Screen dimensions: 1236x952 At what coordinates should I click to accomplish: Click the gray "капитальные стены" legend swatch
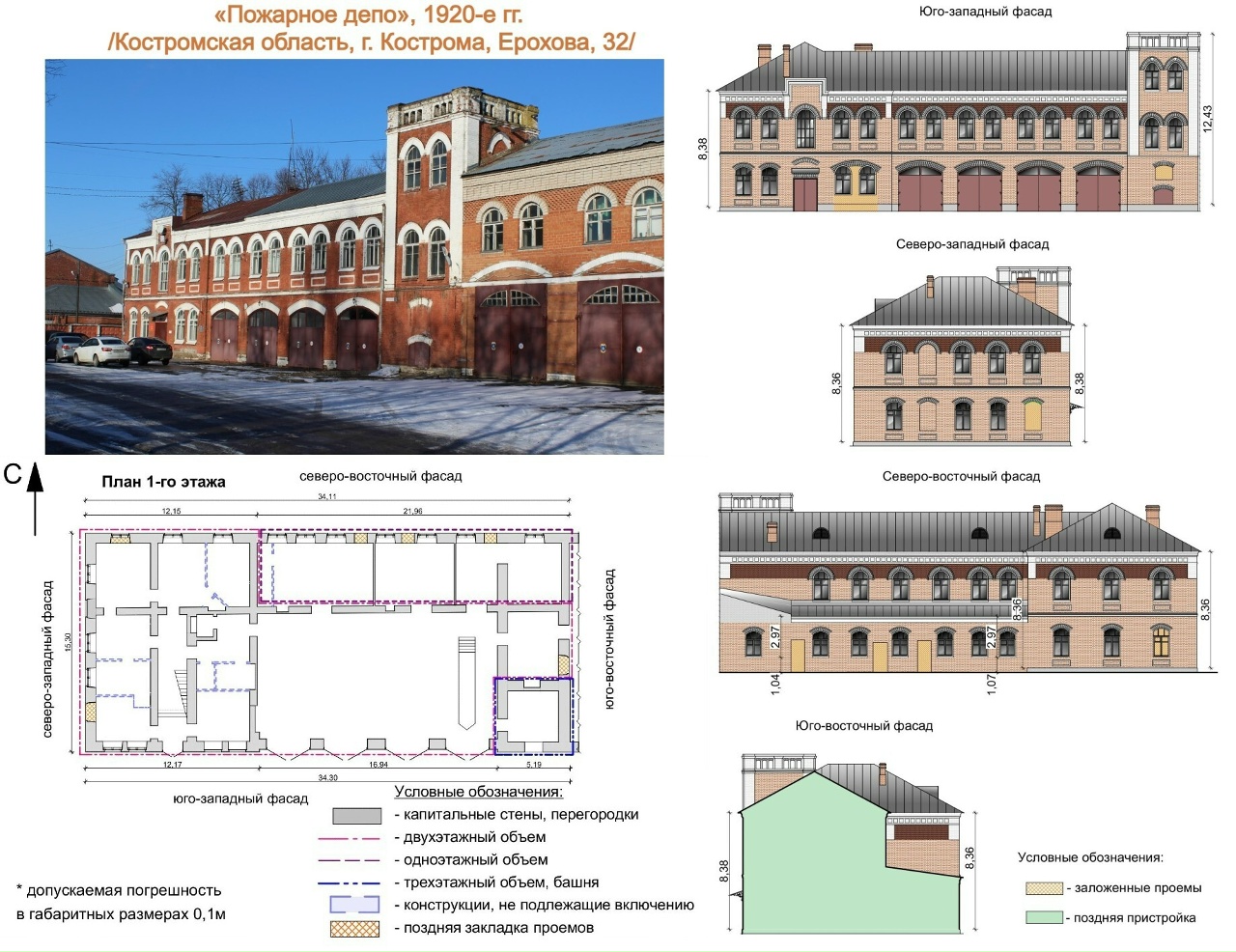click(356, 816)
